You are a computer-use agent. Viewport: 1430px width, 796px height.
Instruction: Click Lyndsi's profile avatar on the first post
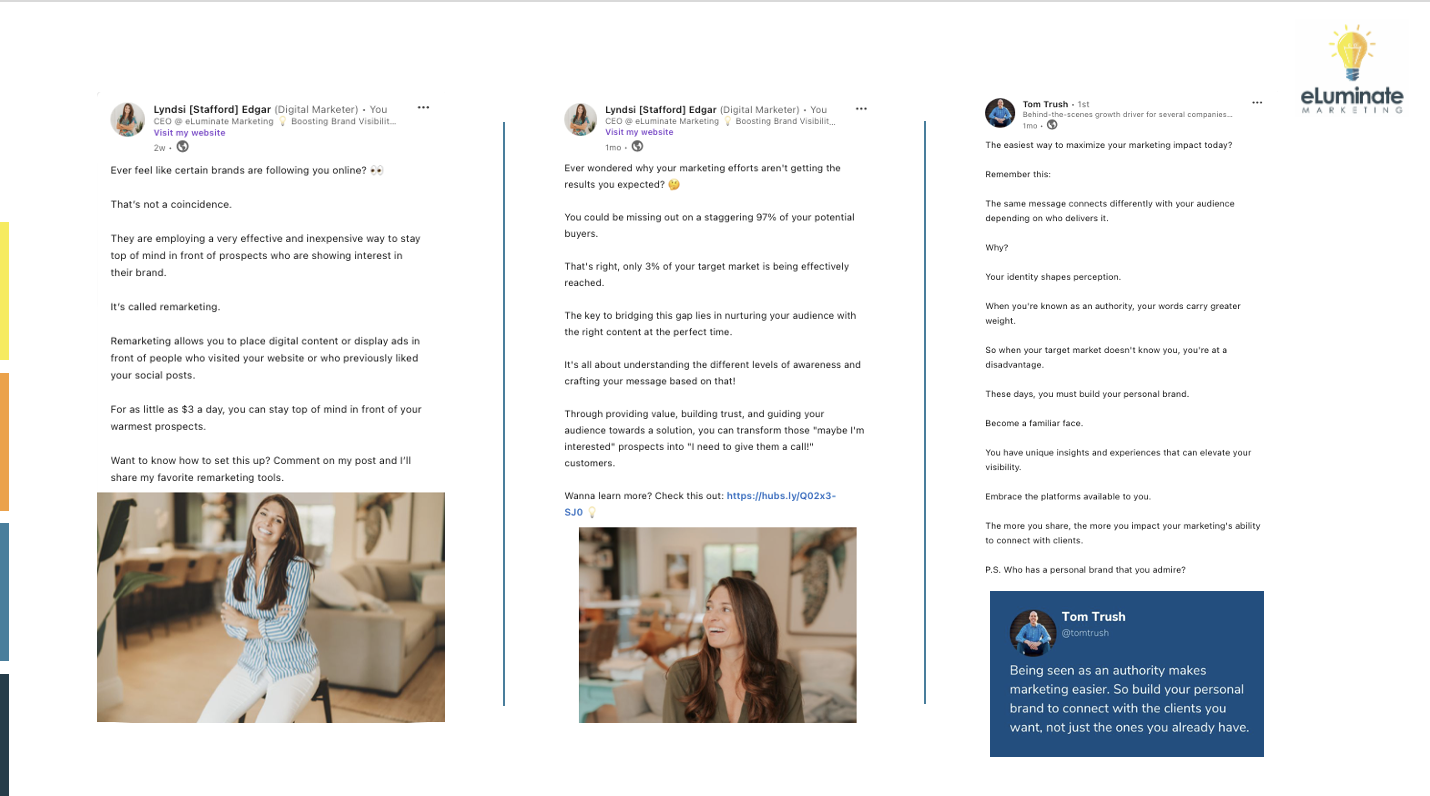128,120
